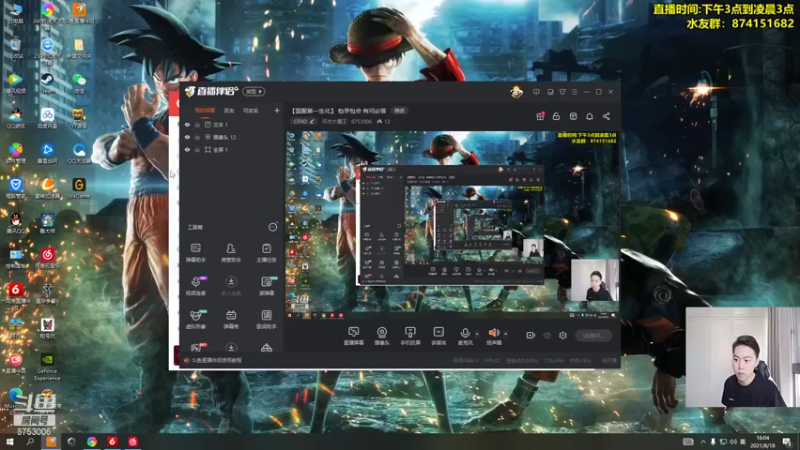
Task: Open the 虚拟形象 virtual avatar tool
Action: coord(195,319)
